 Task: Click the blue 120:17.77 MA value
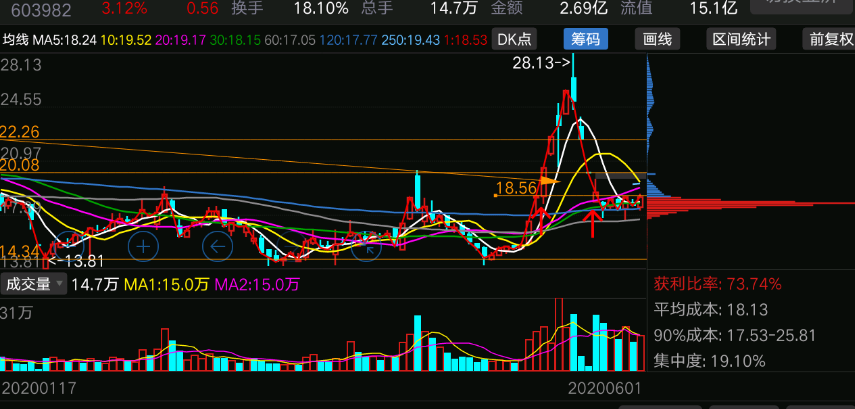tap(349, 40)
